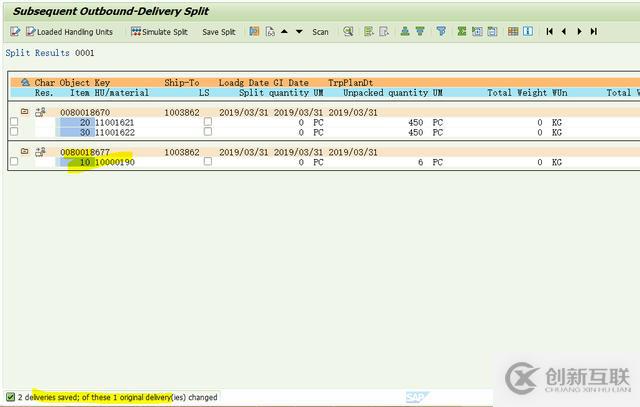Click the Scan button
640x407 pixels.
point(320,32)
